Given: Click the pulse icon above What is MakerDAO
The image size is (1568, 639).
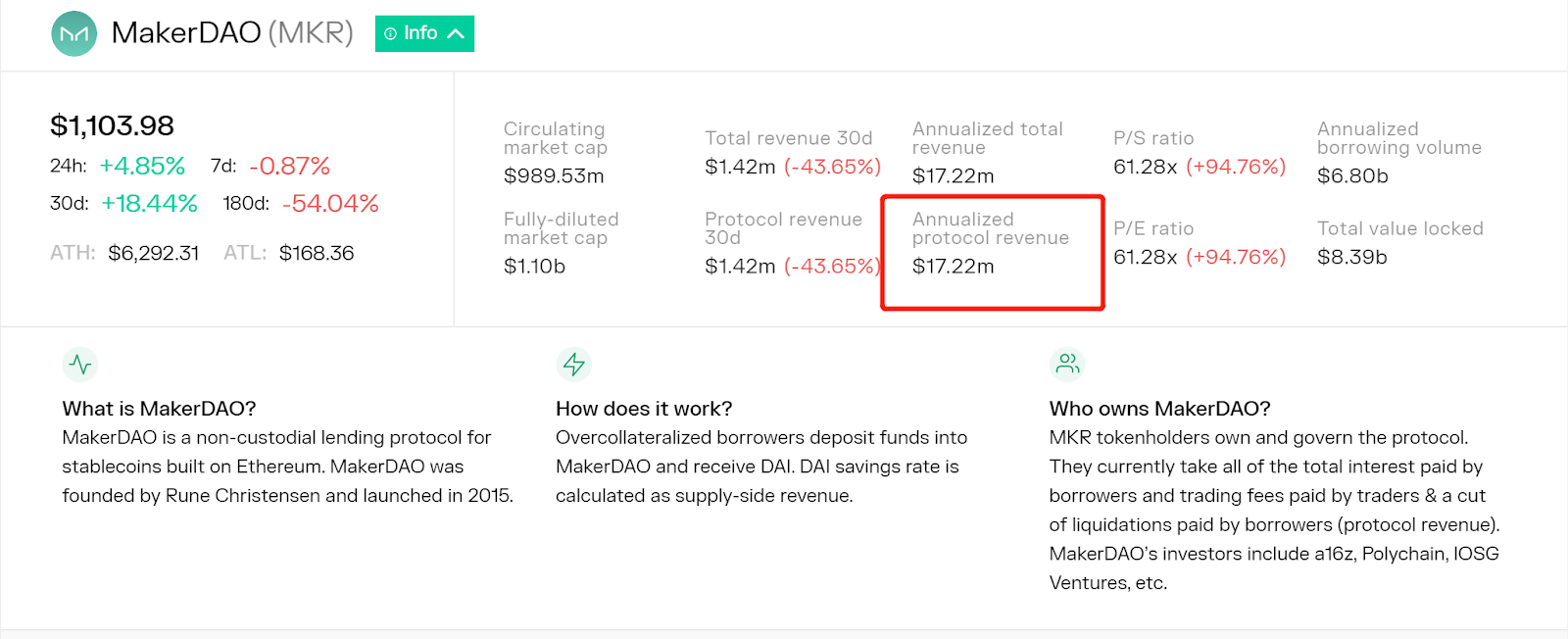Looking at the screenshot, I should pyautogui.click(x=80, y=365).
